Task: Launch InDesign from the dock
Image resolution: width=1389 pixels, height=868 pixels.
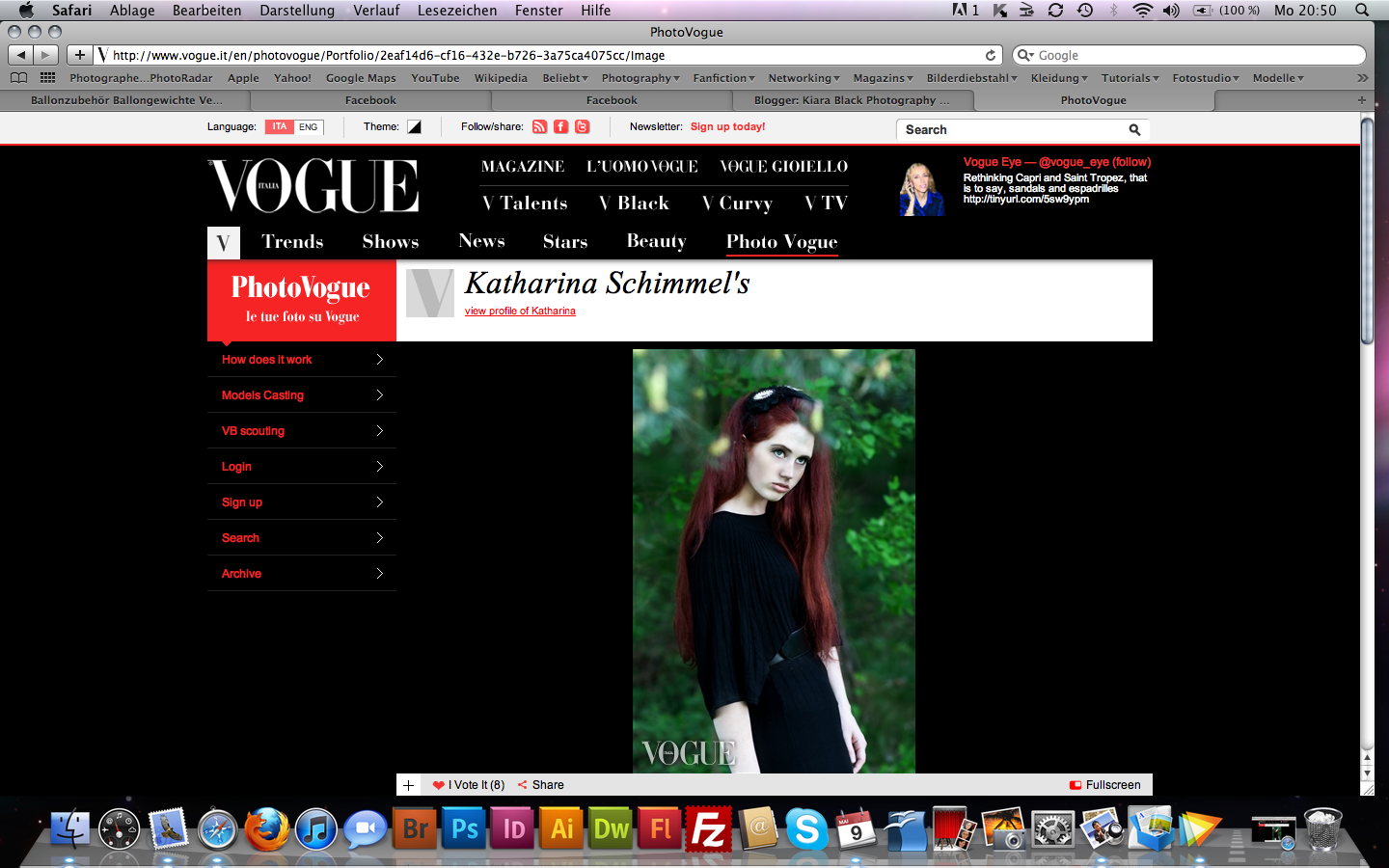Action: point(513,828)
